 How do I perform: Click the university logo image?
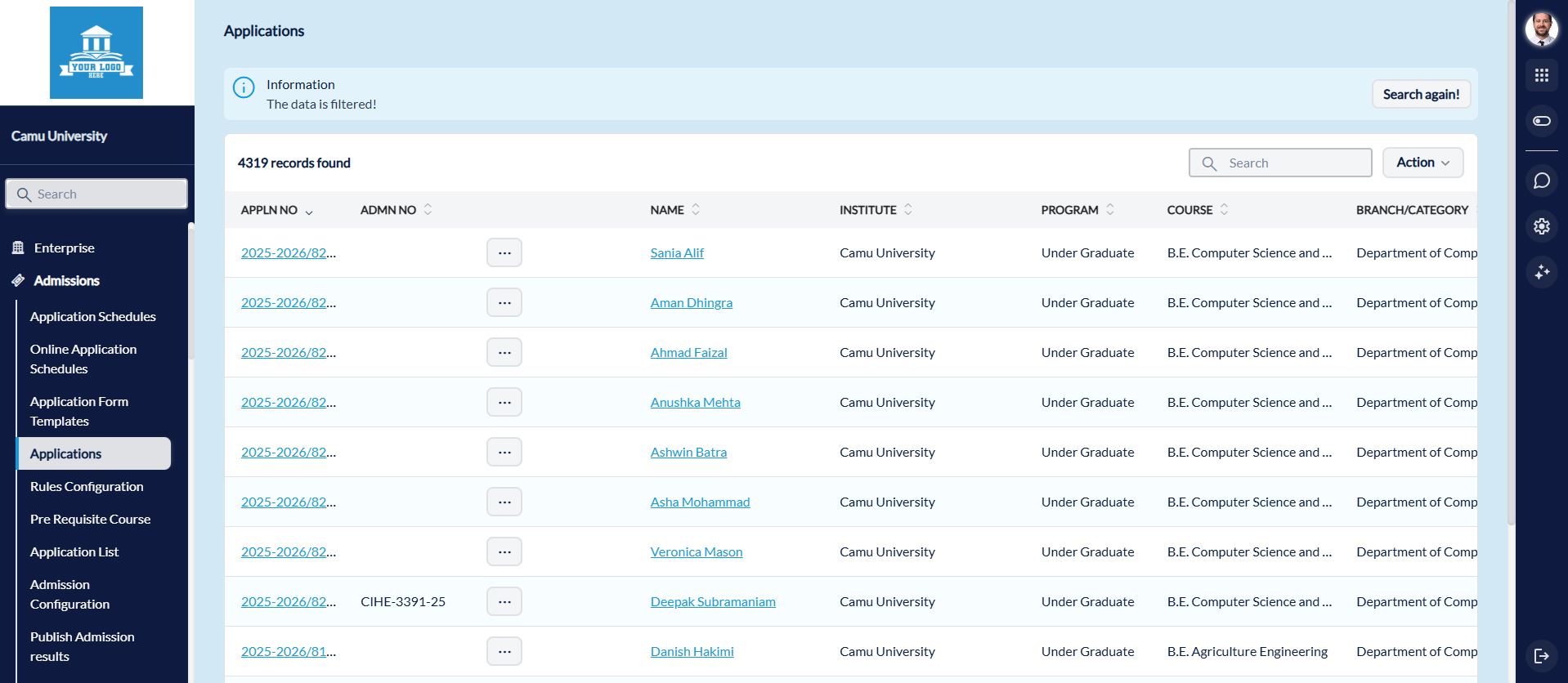pos(96,53)
